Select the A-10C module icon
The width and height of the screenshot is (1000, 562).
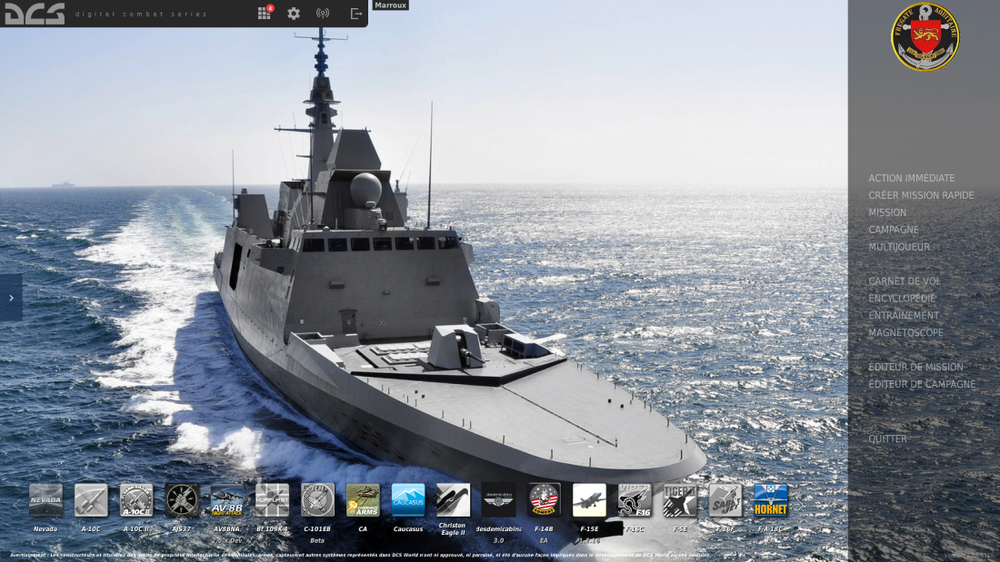91,499
